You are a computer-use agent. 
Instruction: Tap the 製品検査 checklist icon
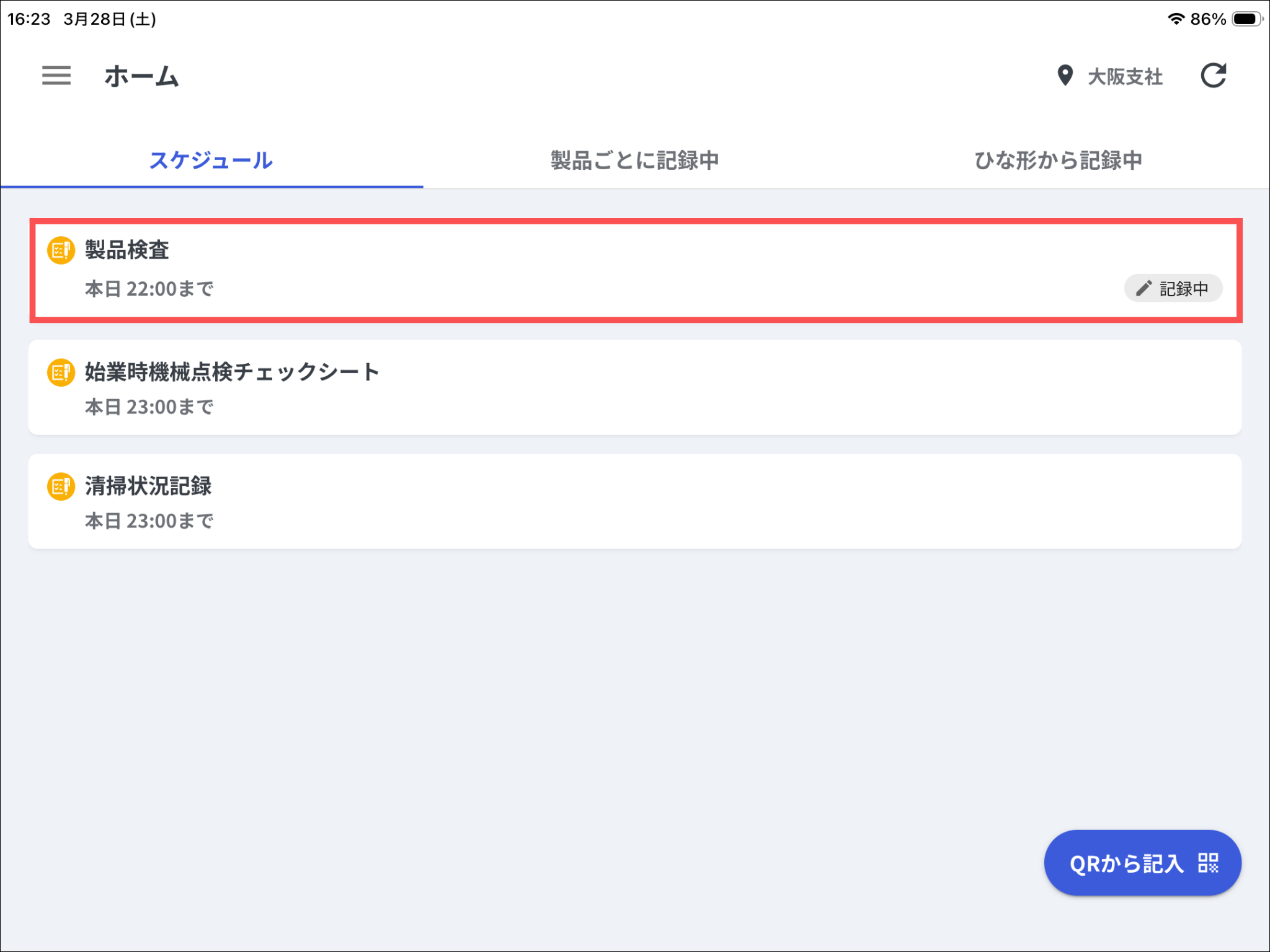point(61,250)
